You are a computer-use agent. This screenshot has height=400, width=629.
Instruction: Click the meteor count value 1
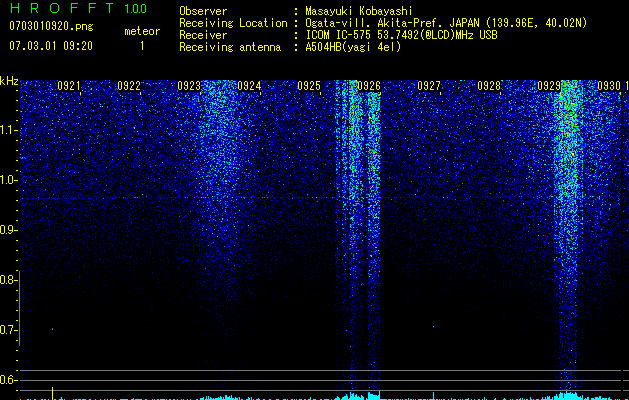click(142, 46)
